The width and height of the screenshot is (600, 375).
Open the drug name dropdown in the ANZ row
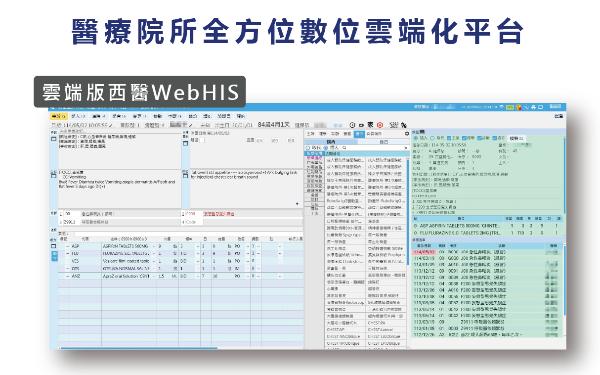pyautogui.click(x=154, y=276)
